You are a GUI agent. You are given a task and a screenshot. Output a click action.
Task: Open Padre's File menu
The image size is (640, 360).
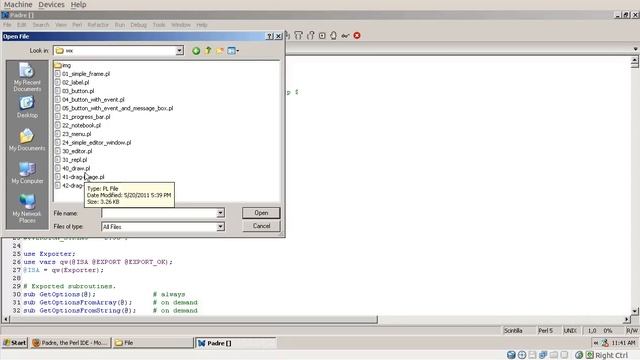(x=7, y=25)
